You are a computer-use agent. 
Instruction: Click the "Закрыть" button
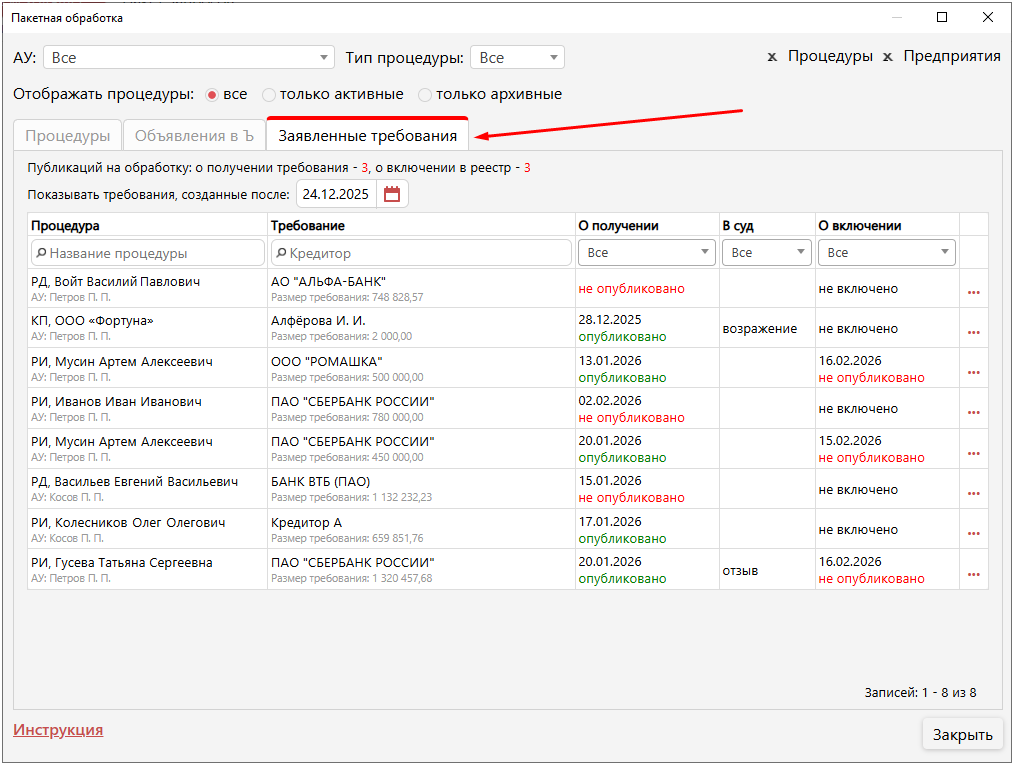point(961,735)
